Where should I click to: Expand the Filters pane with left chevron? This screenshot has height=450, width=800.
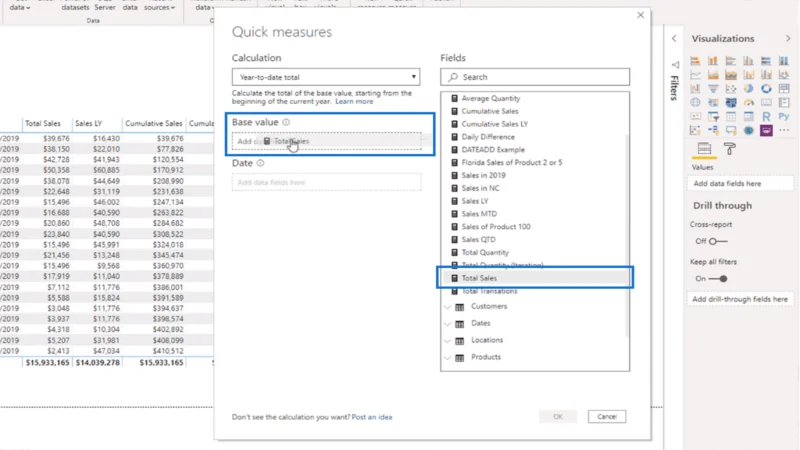(x=674, y=39)
